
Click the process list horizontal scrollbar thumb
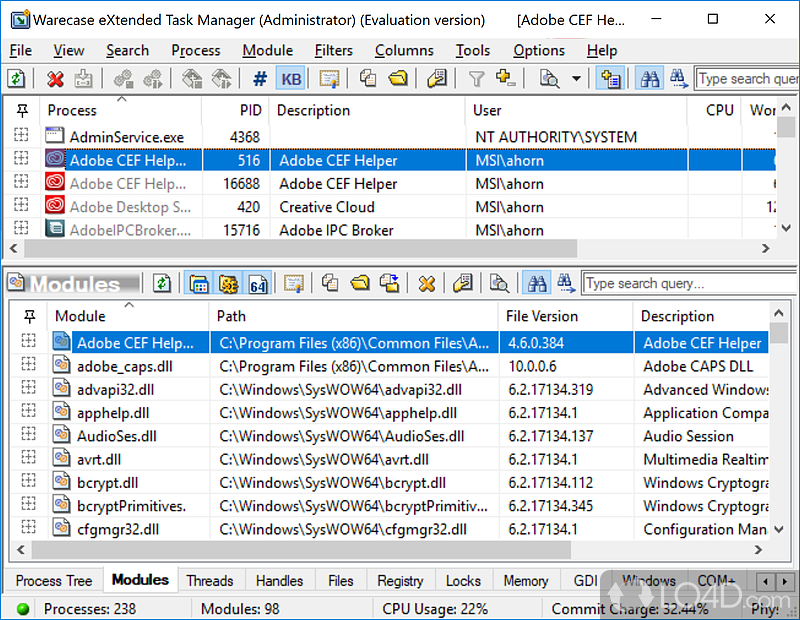click(301, 249)
